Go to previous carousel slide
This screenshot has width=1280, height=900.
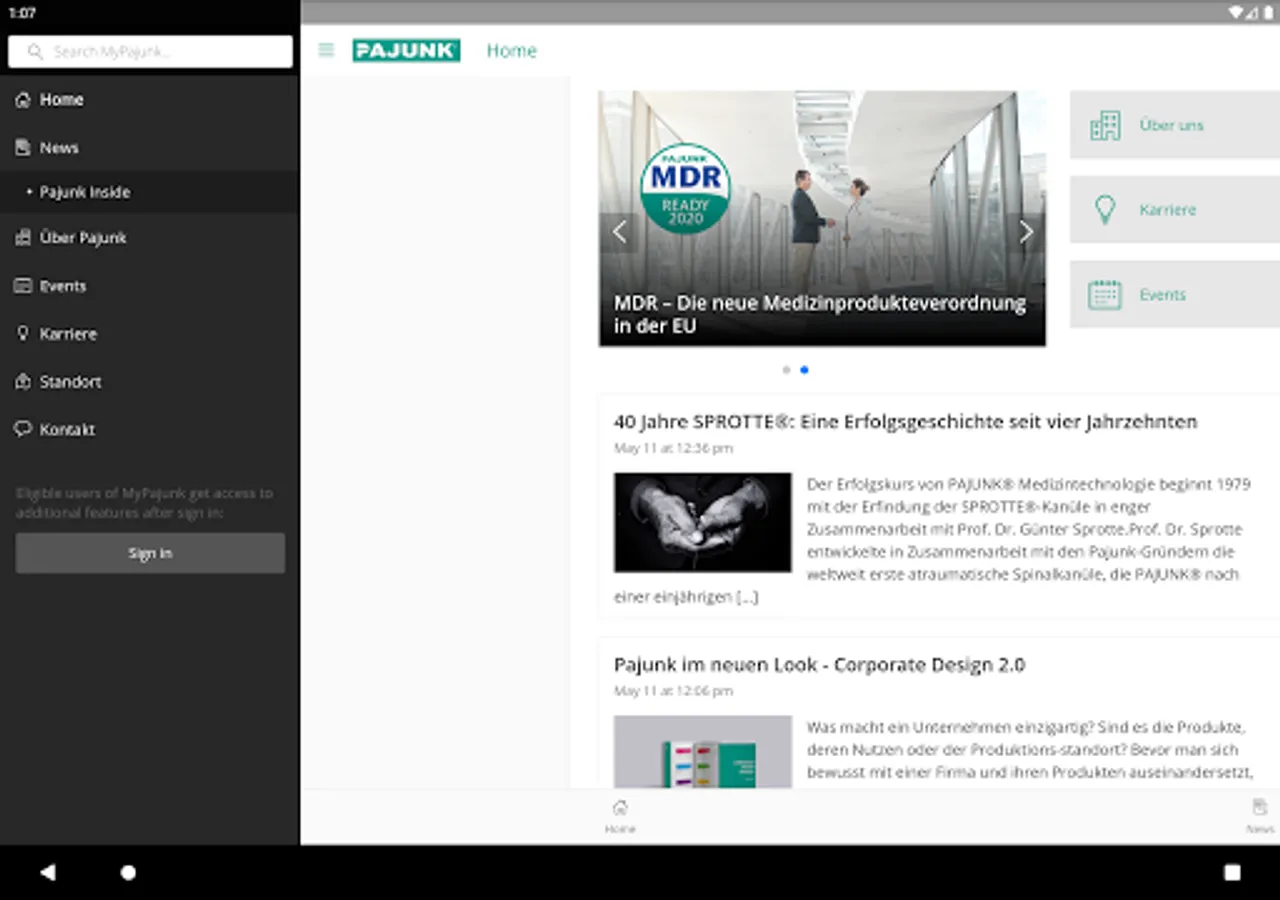coord(619,232)
